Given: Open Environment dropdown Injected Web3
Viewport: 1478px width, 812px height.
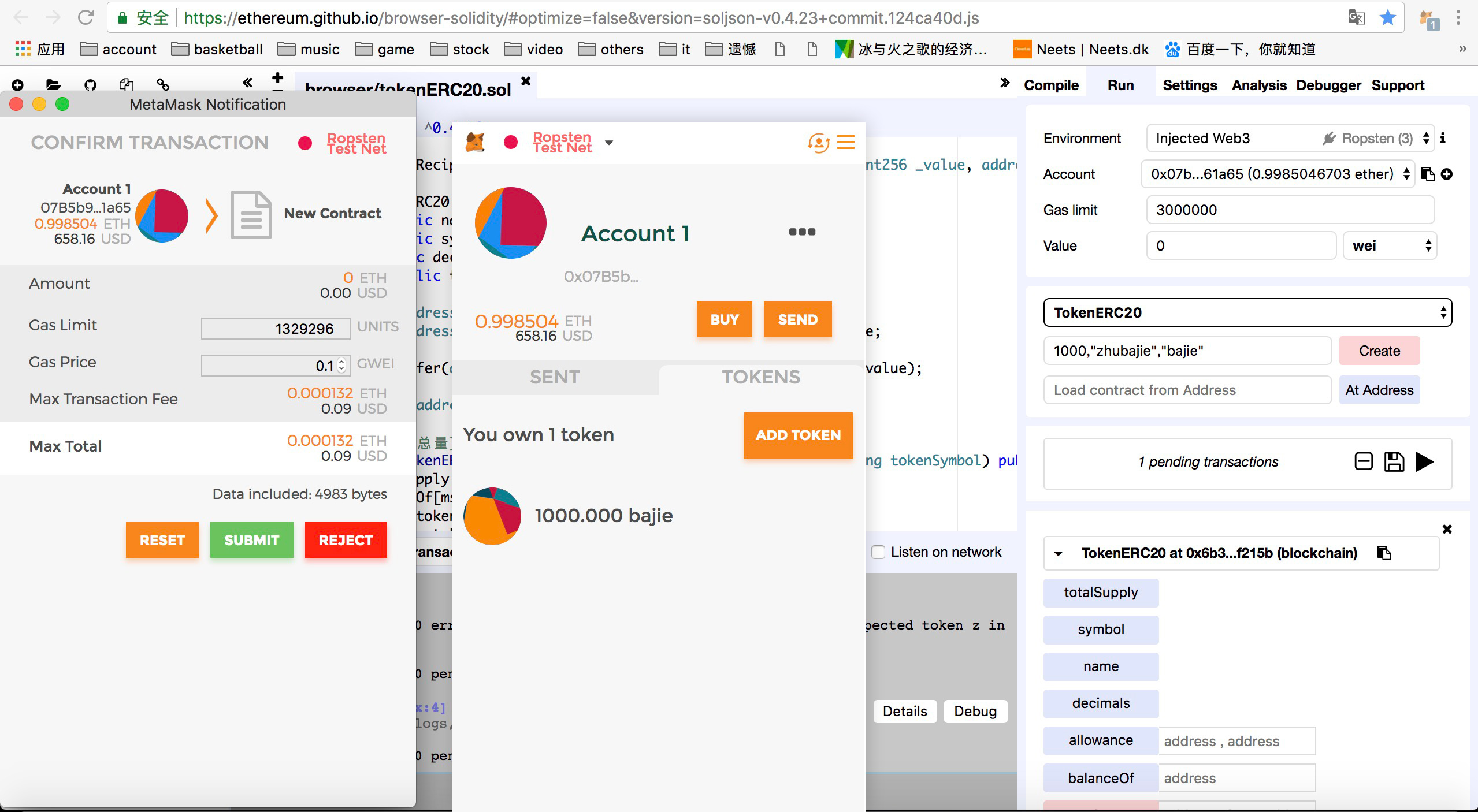Looking at the screenshot, I should (1290, 138).
